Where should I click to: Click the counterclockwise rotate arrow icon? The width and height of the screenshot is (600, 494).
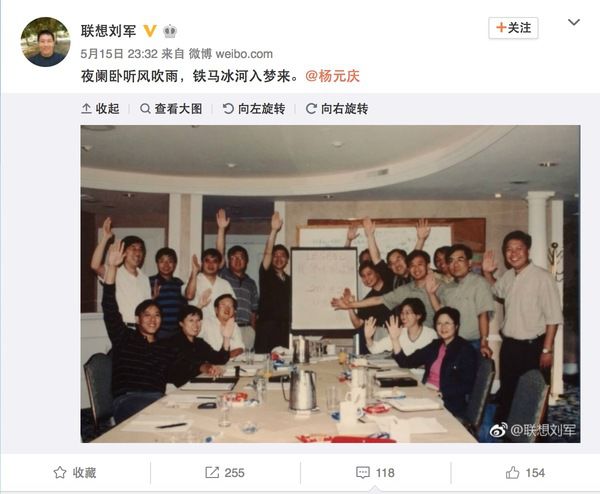click(228, 109)
